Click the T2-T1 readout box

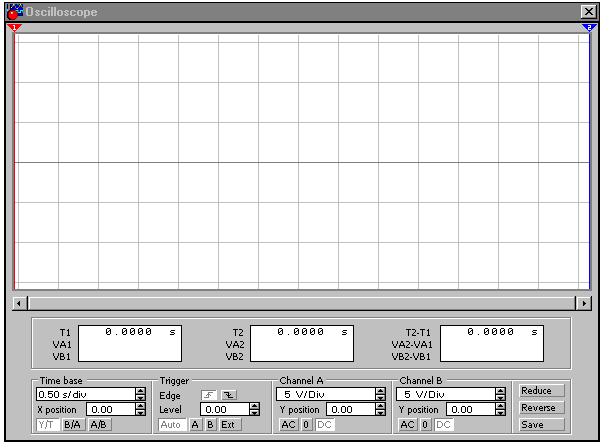point(492,343)
